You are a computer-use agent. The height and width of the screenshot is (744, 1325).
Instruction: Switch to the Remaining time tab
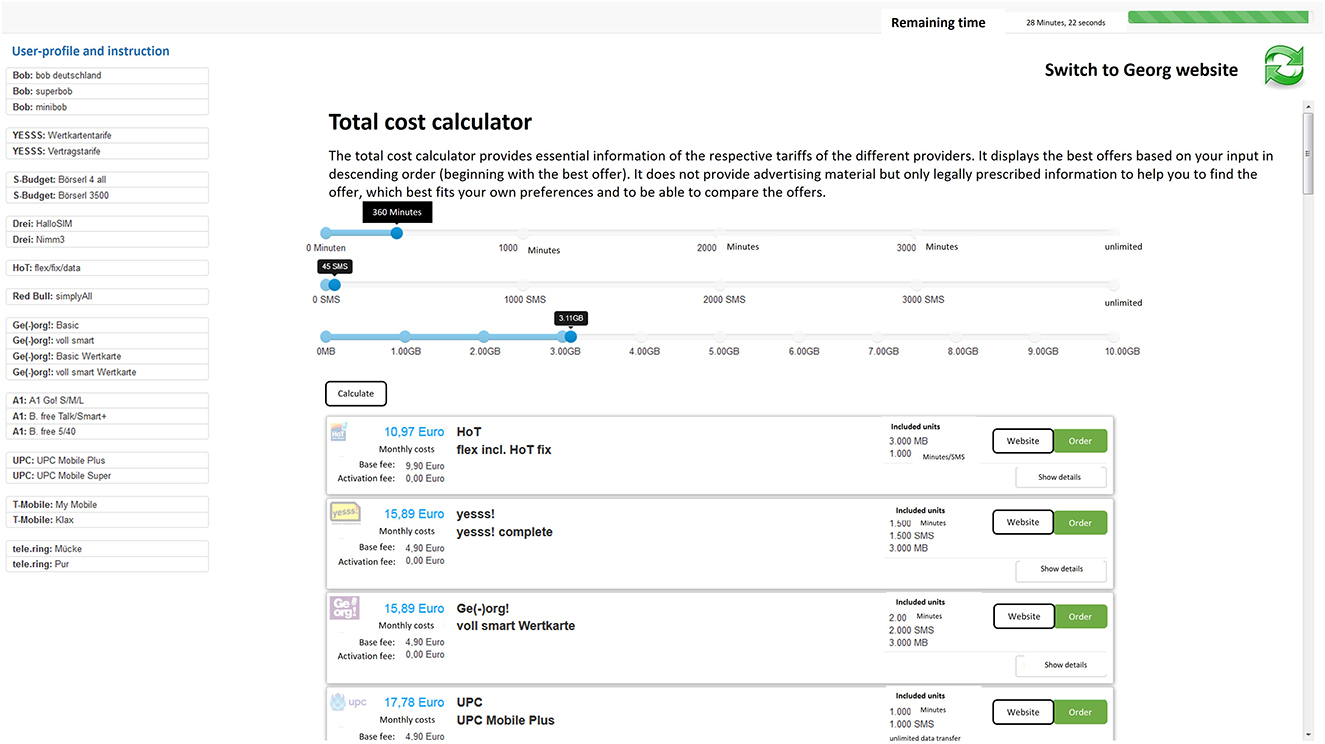tap(938, 21)
